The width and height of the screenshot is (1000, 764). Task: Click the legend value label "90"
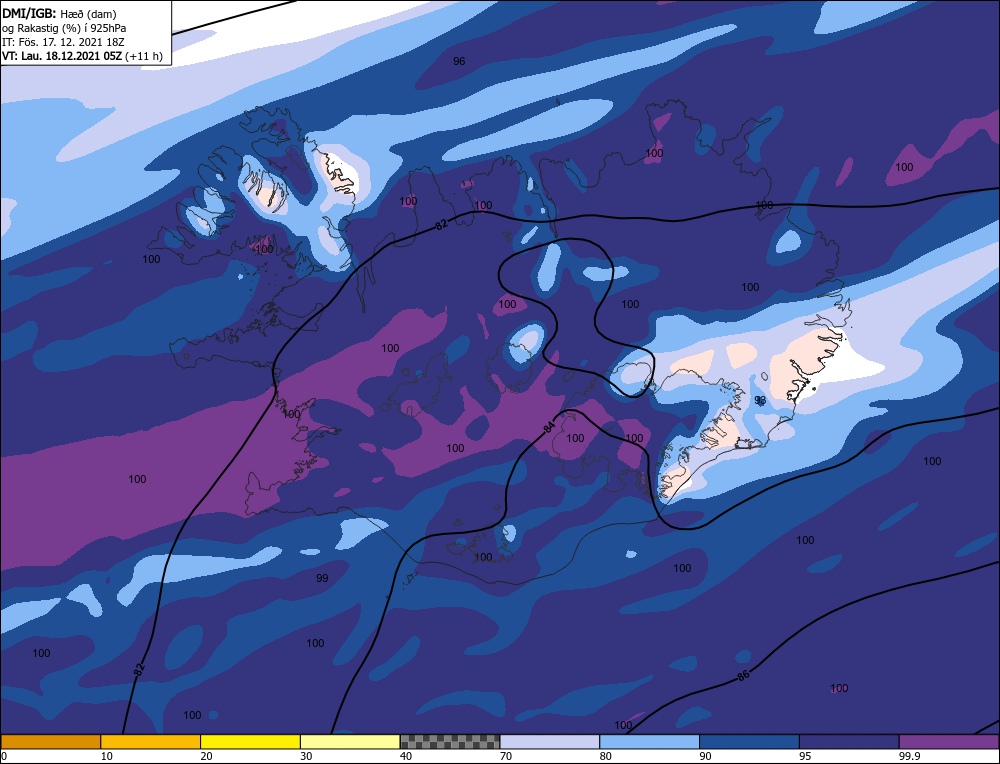click(705, 756)
